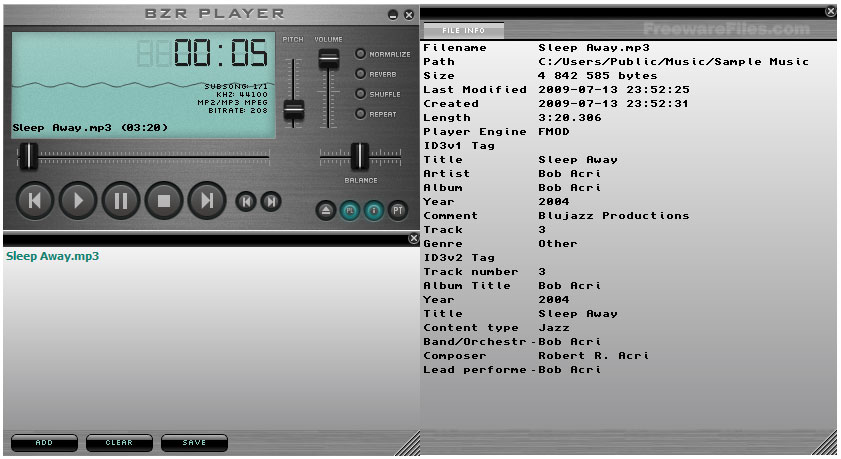Skip to the previous track
This screenshot has width=841, height=459.
click(35, 201)
